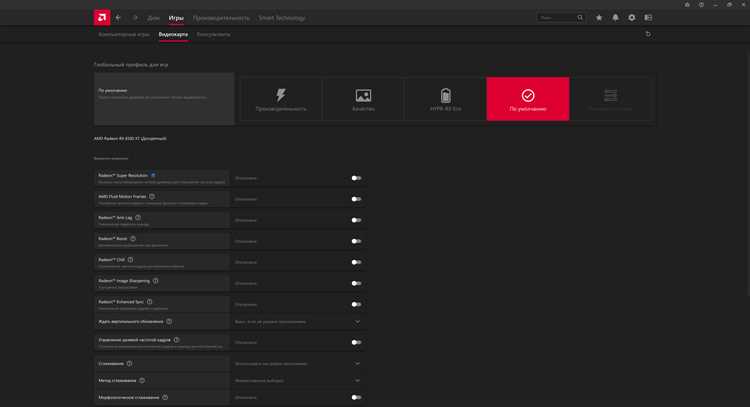This screenshot has width=750, height=407.
Task: Open help question icon in the title bar
Action: click(x=701, y=4)
